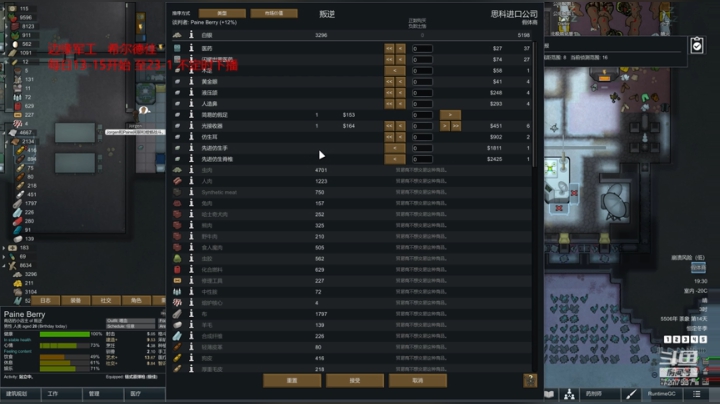Click the help question-mark icon at dialog bottom
The image size is (720, 404).
(x=530, y=380)
